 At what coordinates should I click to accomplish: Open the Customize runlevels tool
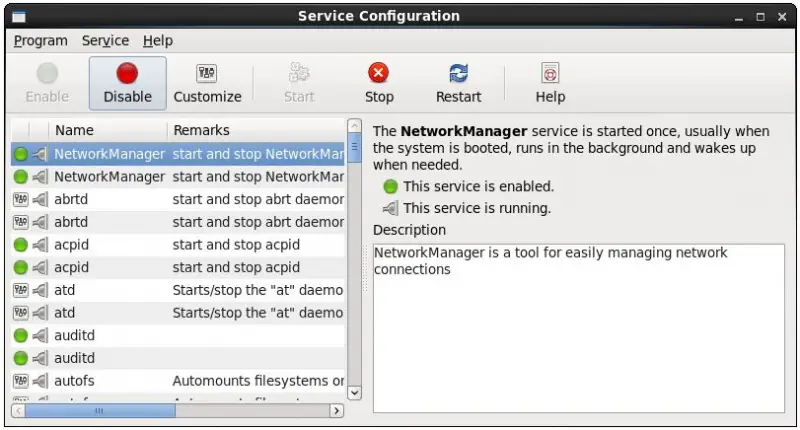tap(207, 83)
